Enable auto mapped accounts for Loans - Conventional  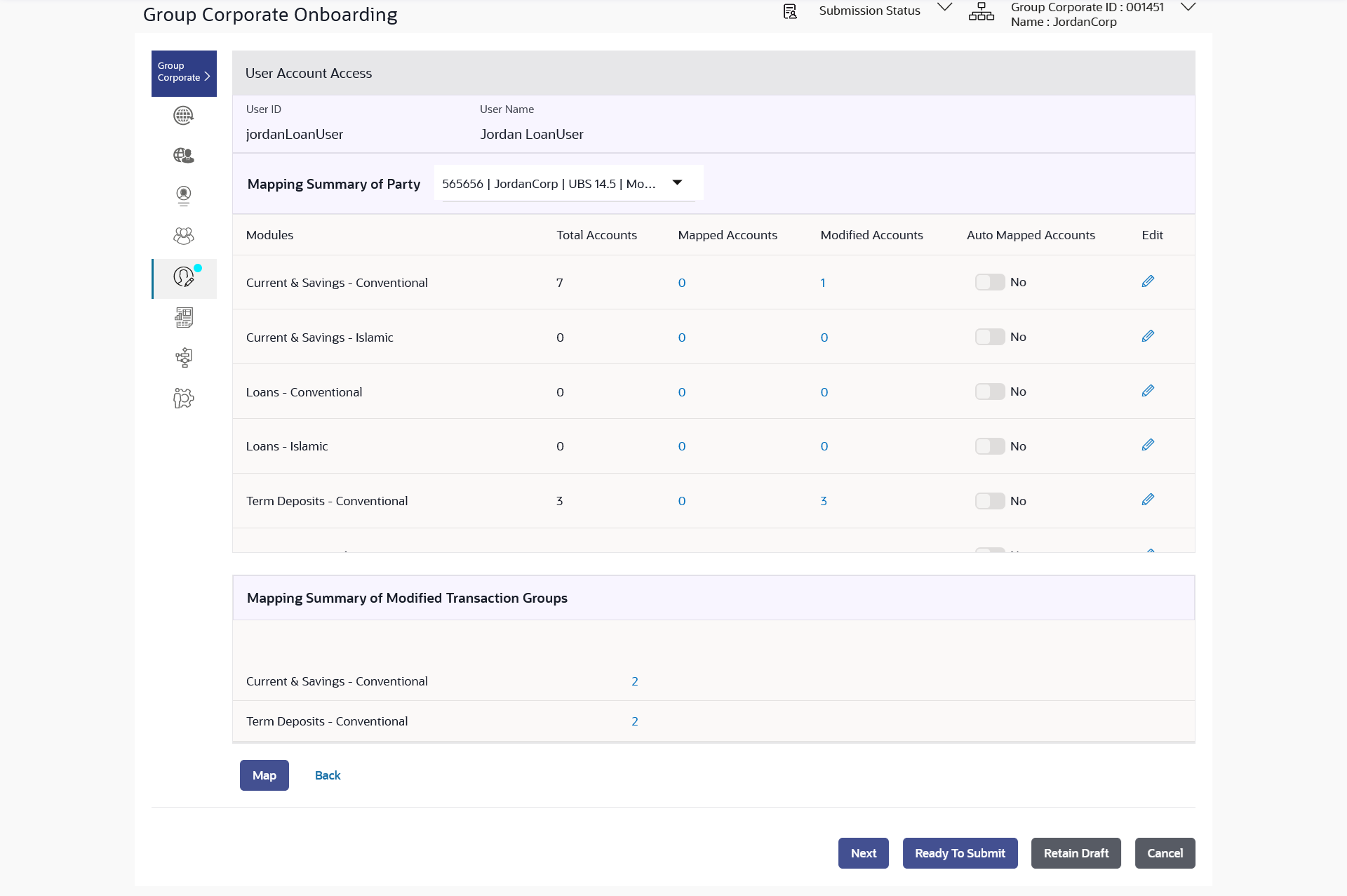pyautogui.click(x=990, y=392)
